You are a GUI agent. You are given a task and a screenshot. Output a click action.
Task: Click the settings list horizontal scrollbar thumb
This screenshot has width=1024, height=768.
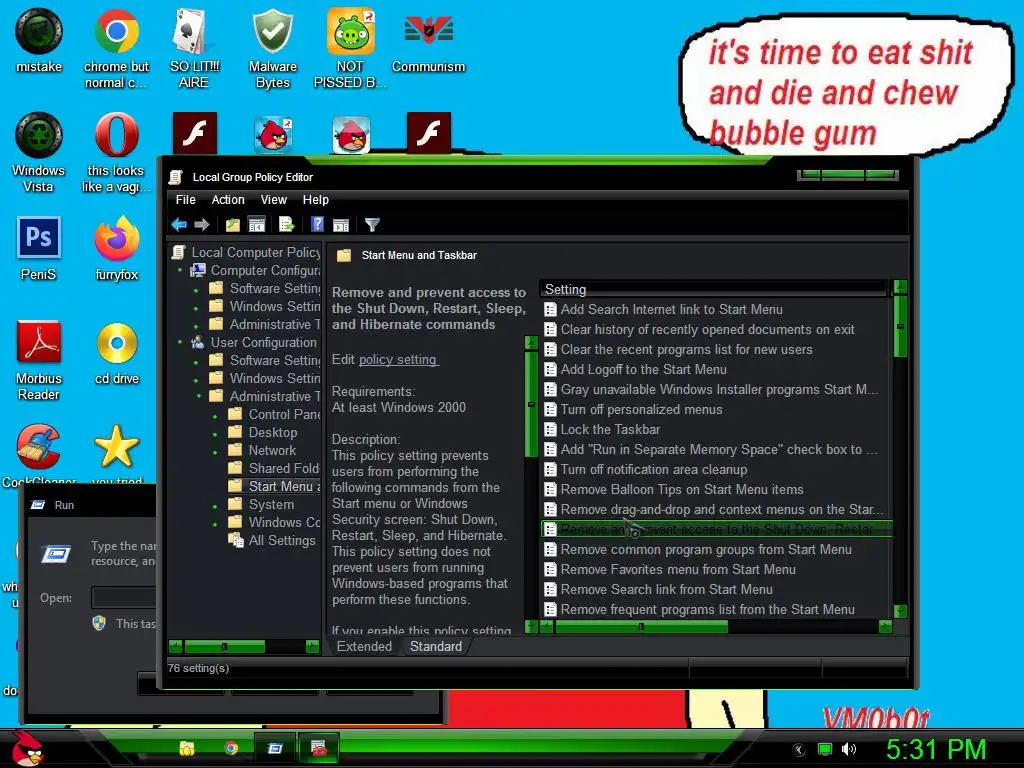pyautogui.click(x=641, y=627)
